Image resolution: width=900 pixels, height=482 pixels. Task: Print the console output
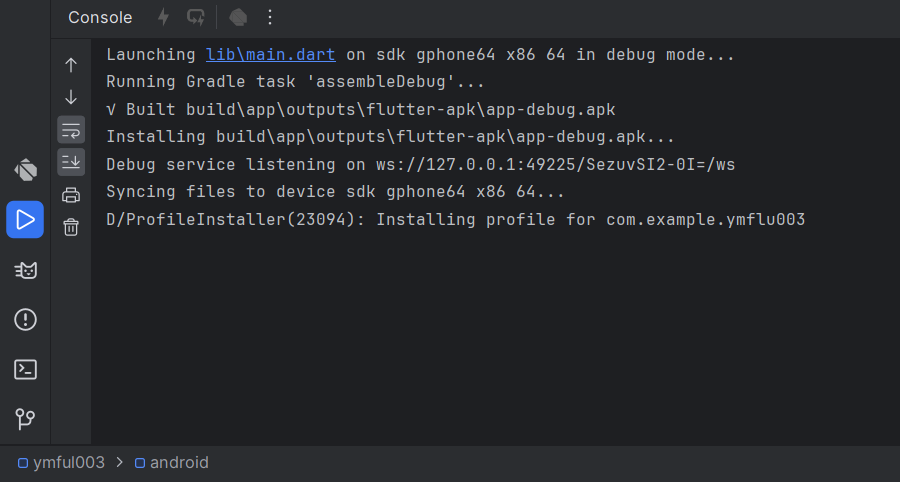pos(71,195)
